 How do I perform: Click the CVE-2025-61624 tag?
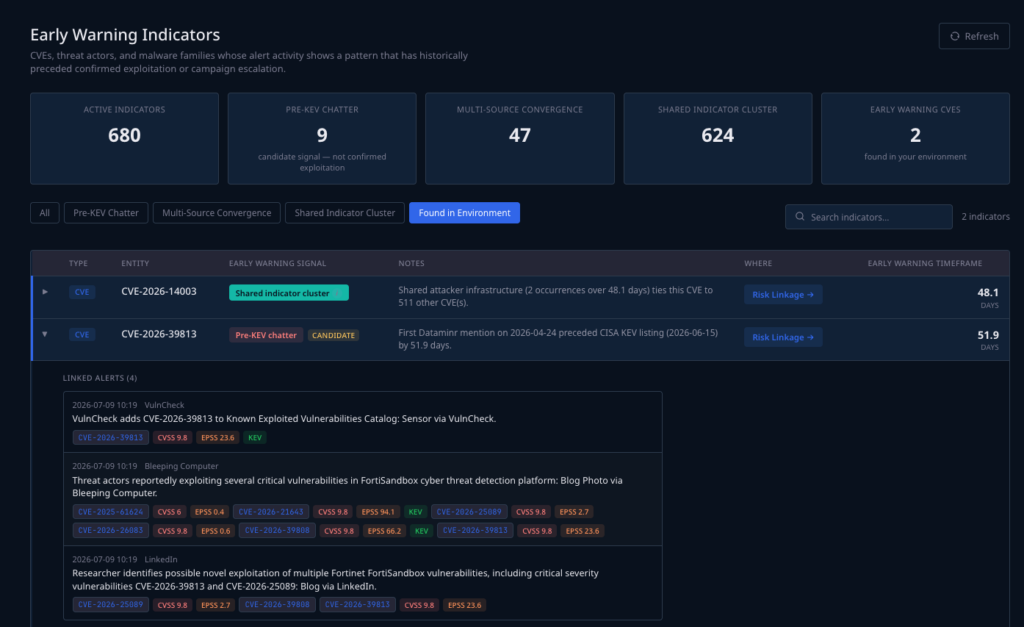click(x=110, y=512)
